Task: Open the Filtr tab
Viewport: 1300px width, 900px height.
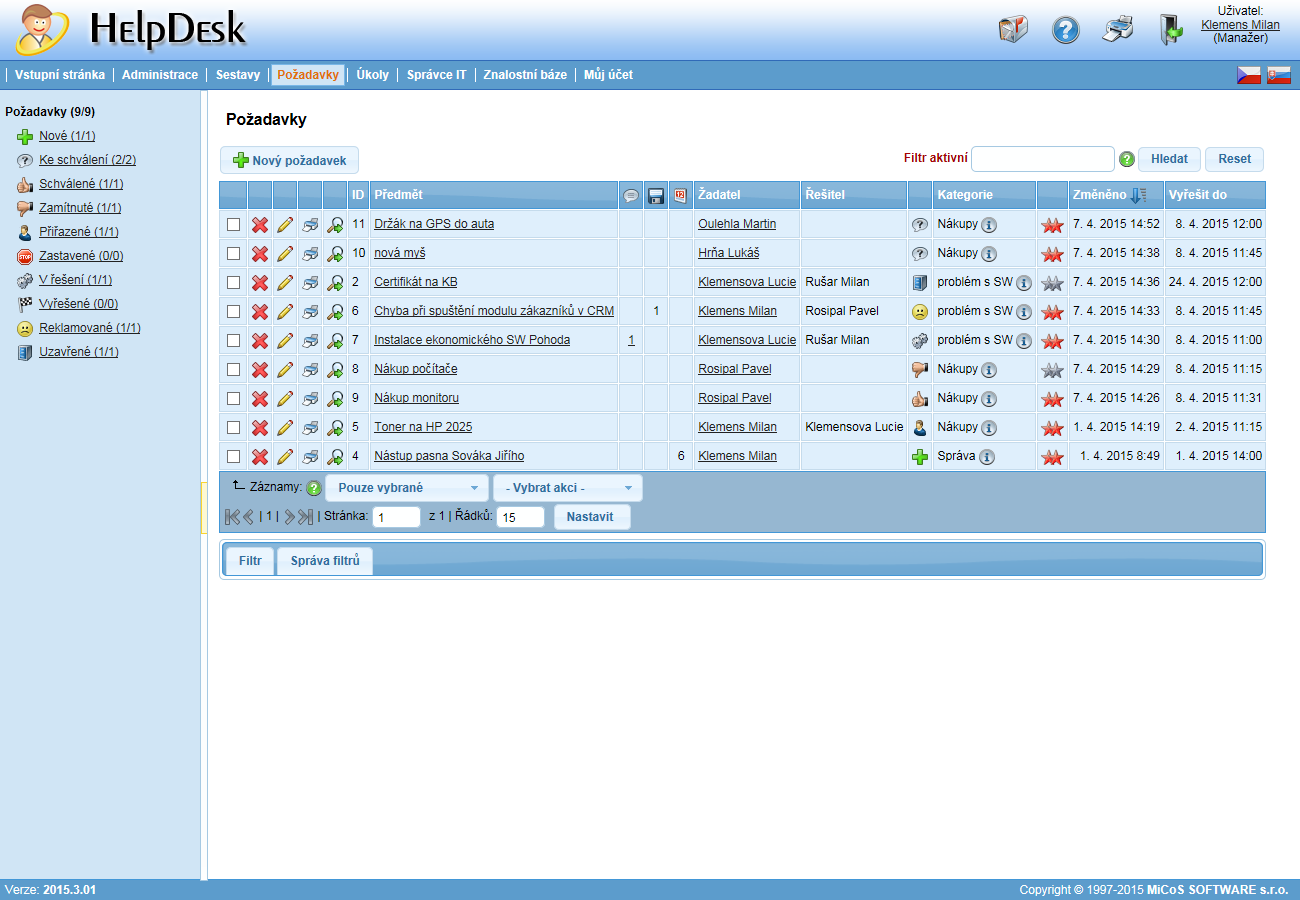Action: [250, 561]
